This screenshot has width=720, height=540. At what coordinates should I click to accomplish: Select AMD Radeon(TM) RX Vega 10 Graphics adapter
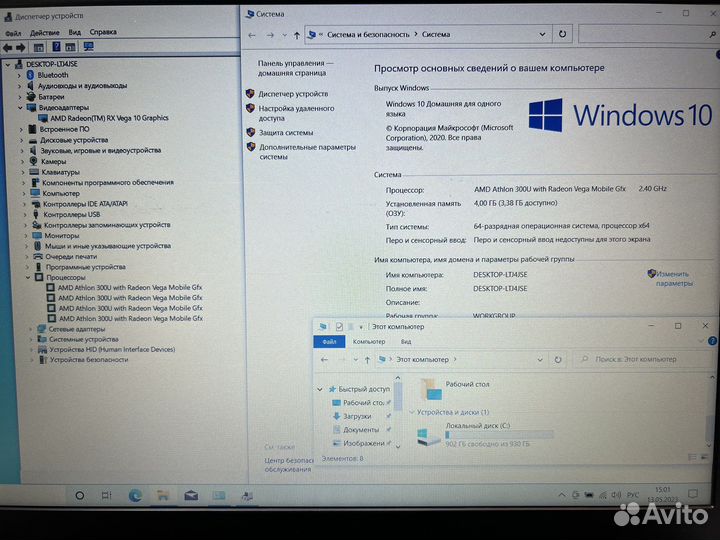[x=109, y=118]
